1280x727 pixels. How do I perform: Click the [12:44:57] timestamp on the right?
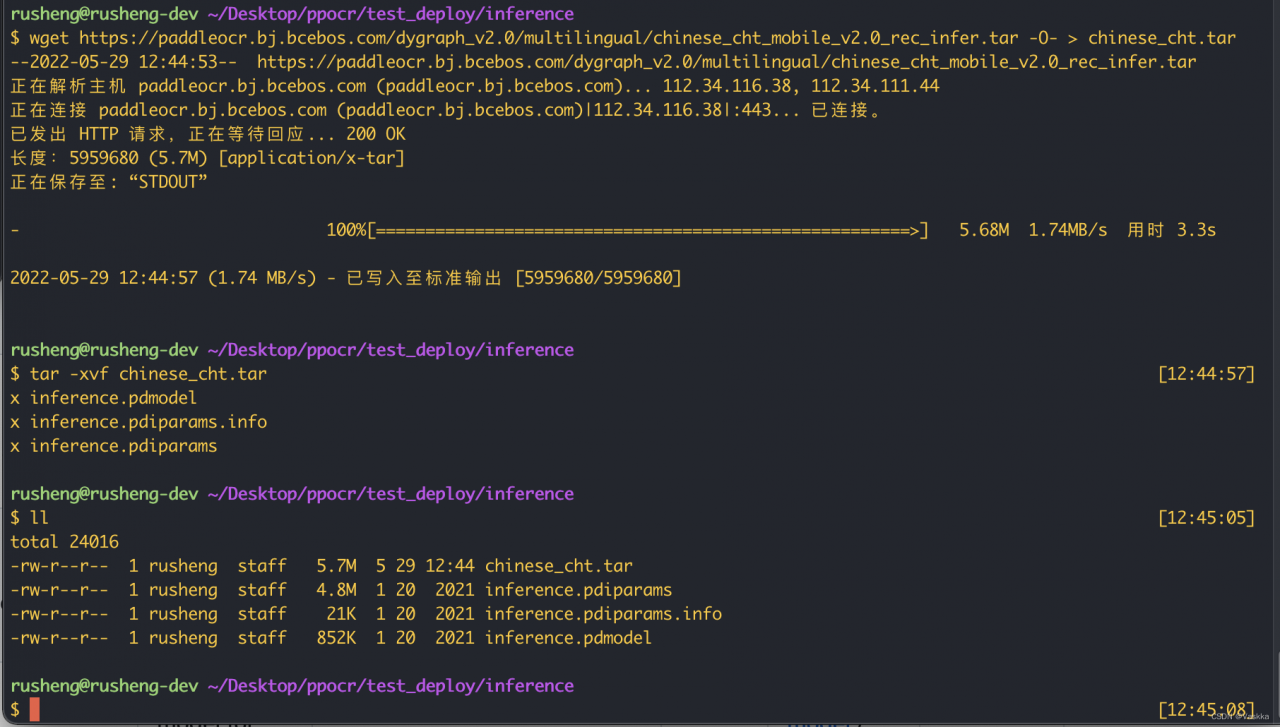[x=1205, y=374]
